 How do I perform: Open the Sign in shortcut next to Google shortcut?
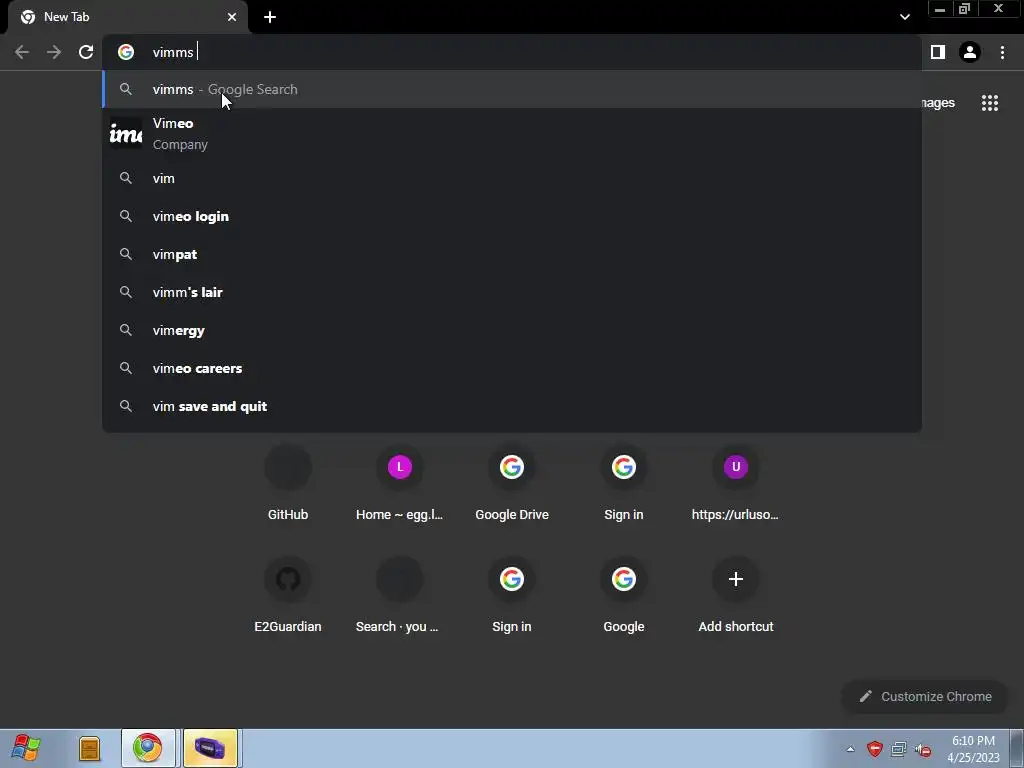tap(512, 595)
